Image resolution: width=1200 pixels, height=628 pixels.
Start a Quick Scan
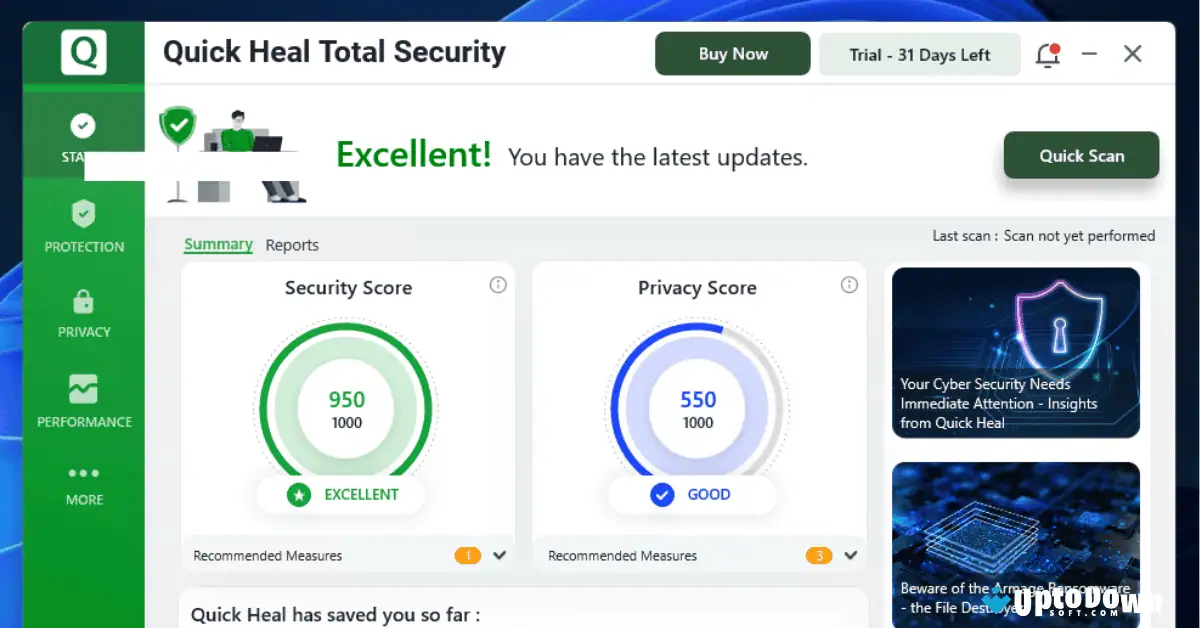point(1081,155)
